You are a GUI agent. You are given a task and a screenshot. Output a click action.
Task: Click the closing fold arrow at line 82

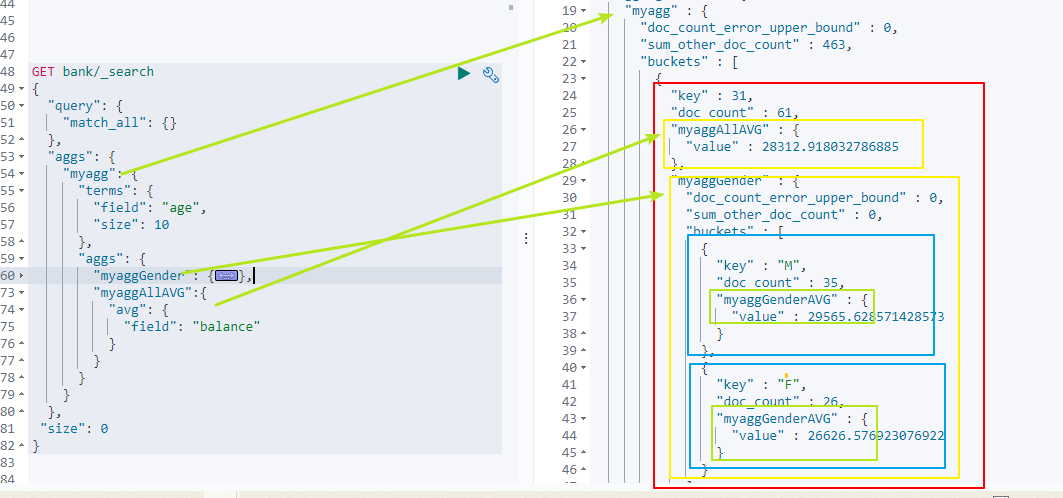pos(23,445)
